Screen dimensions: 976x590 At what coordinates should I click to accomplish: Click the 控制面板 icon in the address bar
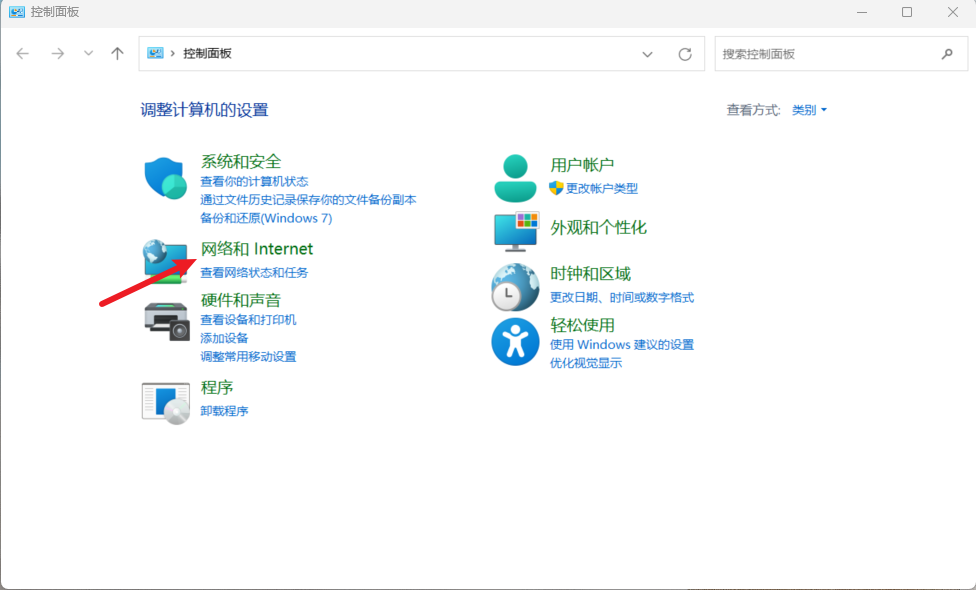coord(152,54)
